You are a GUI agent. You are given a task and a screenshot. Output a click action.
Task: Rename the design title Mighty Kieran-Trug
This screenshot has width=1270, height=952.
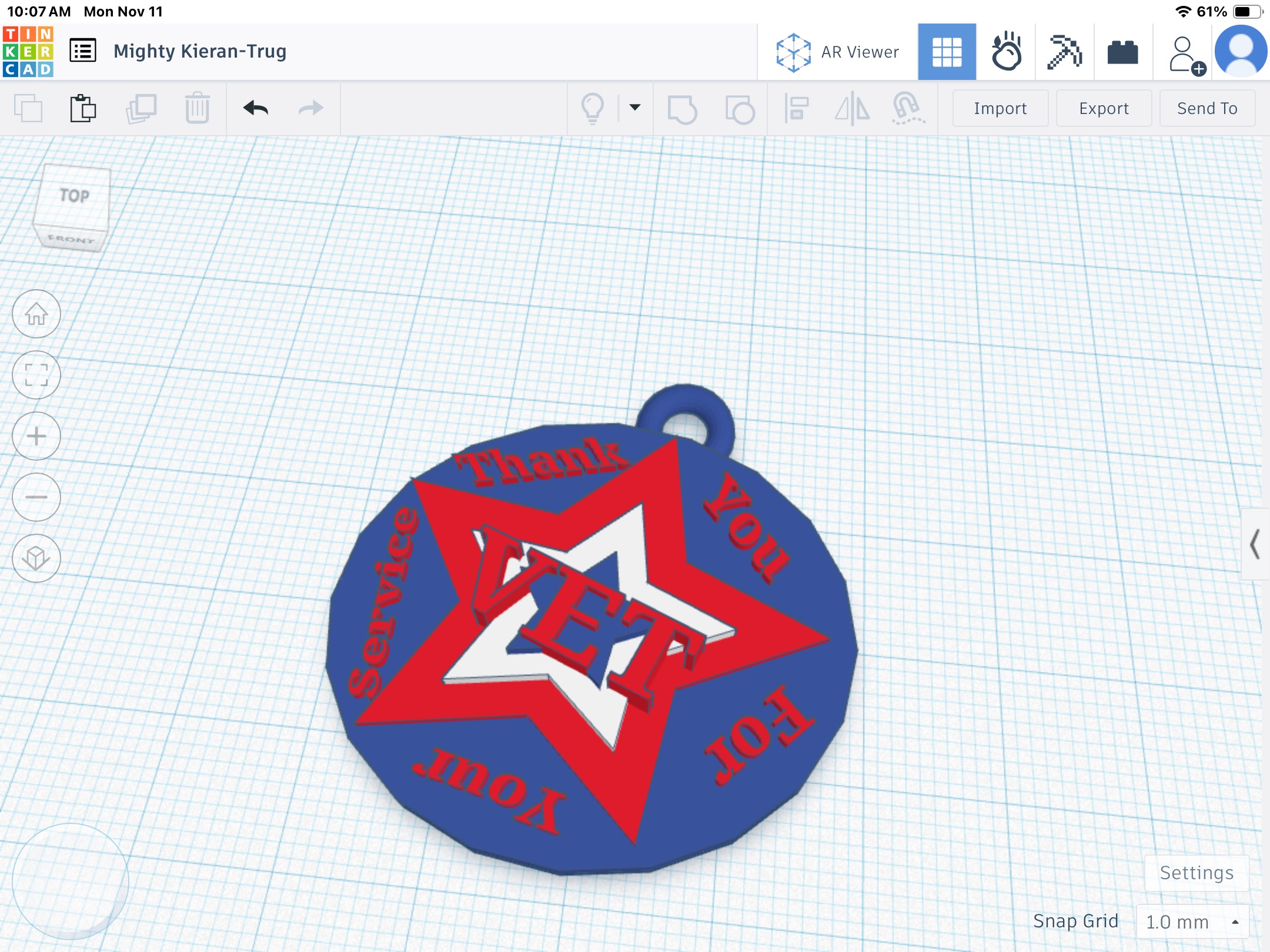click(200, 52)
